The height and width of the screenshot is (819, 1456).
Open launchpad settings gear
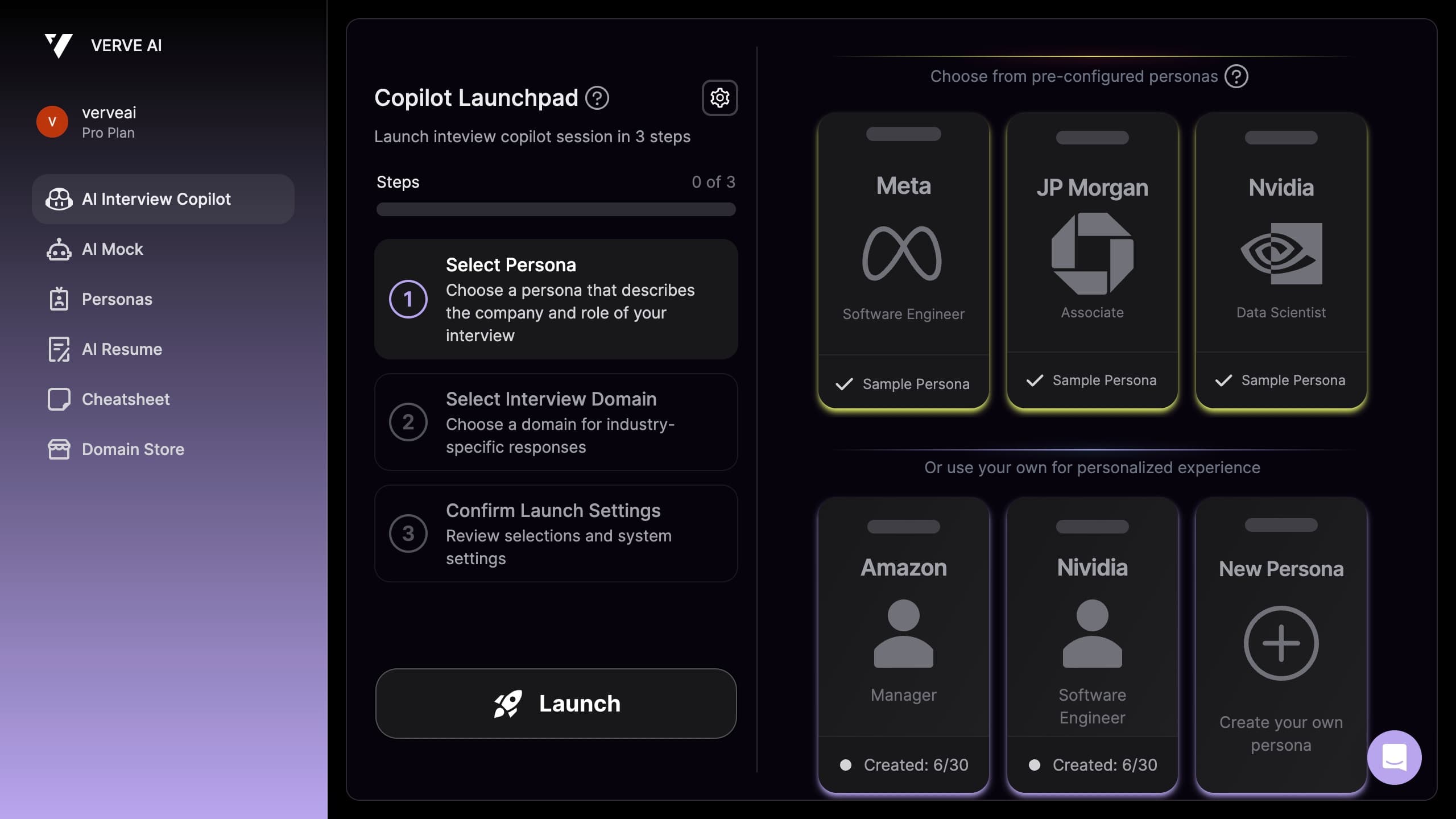tap(719, 98)
